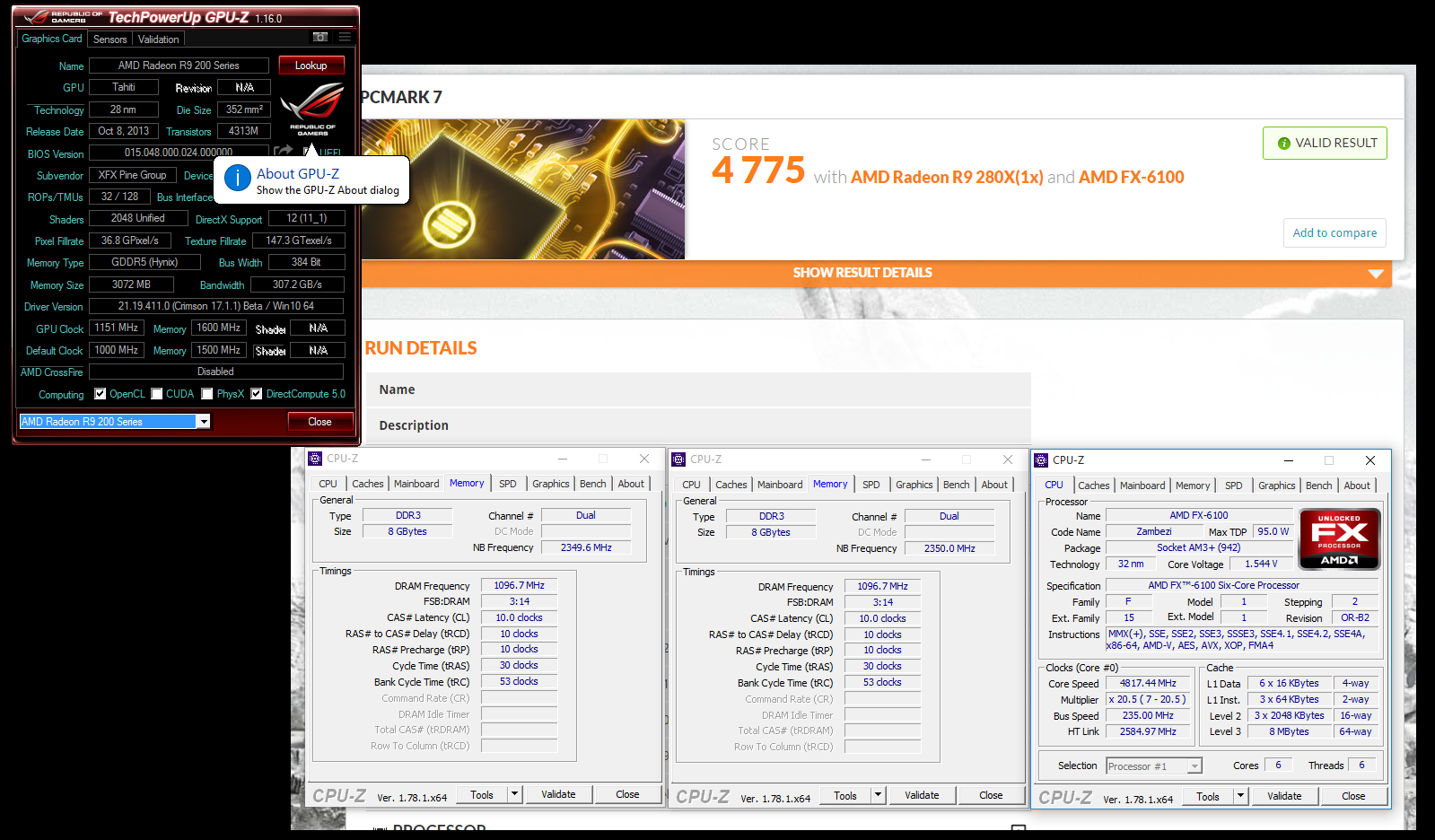Screen dimensions: 1435x840
Task: Toggle the DirectCompute 5.0 checkbox
Action: (x=257, y=394)
